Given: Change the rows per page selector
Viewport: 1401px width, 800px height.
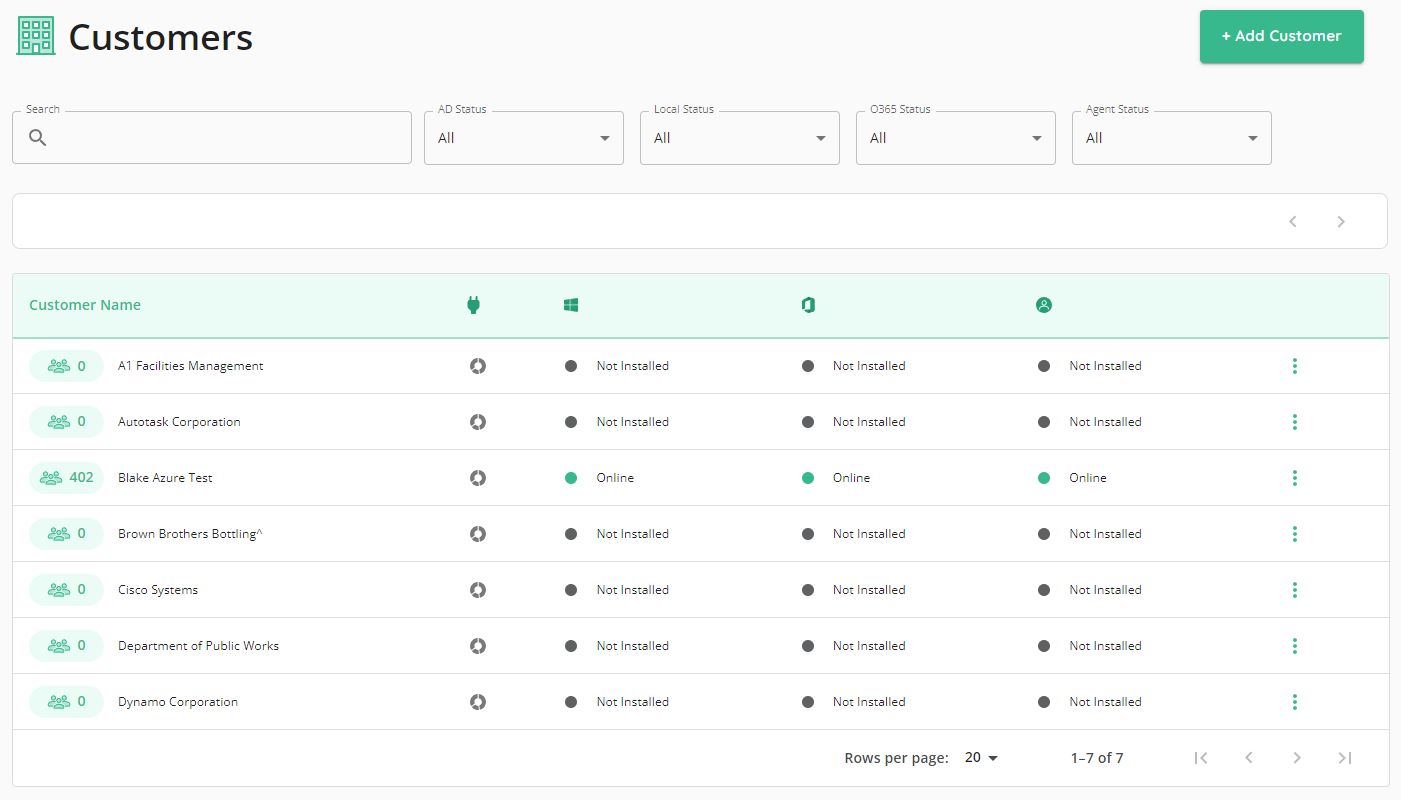Looking at the screenshot, I should [x=981, y=758].
